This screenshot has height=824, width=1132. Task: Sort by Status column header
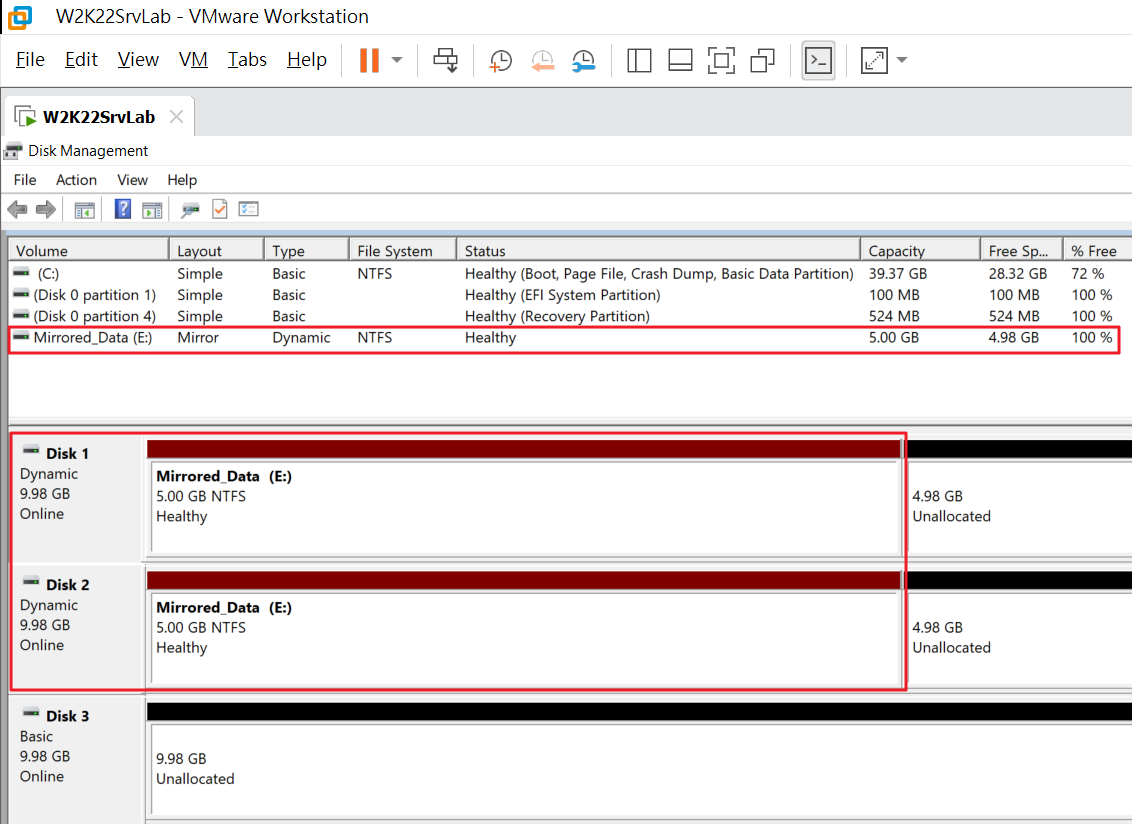tap(658, 251)
